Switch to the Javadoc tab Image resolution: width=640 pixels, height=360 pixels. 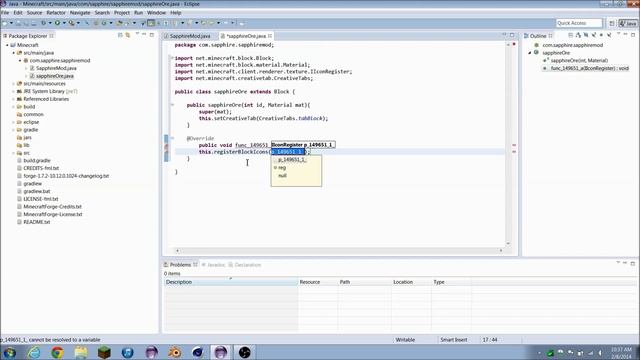(x=213, y=265)
